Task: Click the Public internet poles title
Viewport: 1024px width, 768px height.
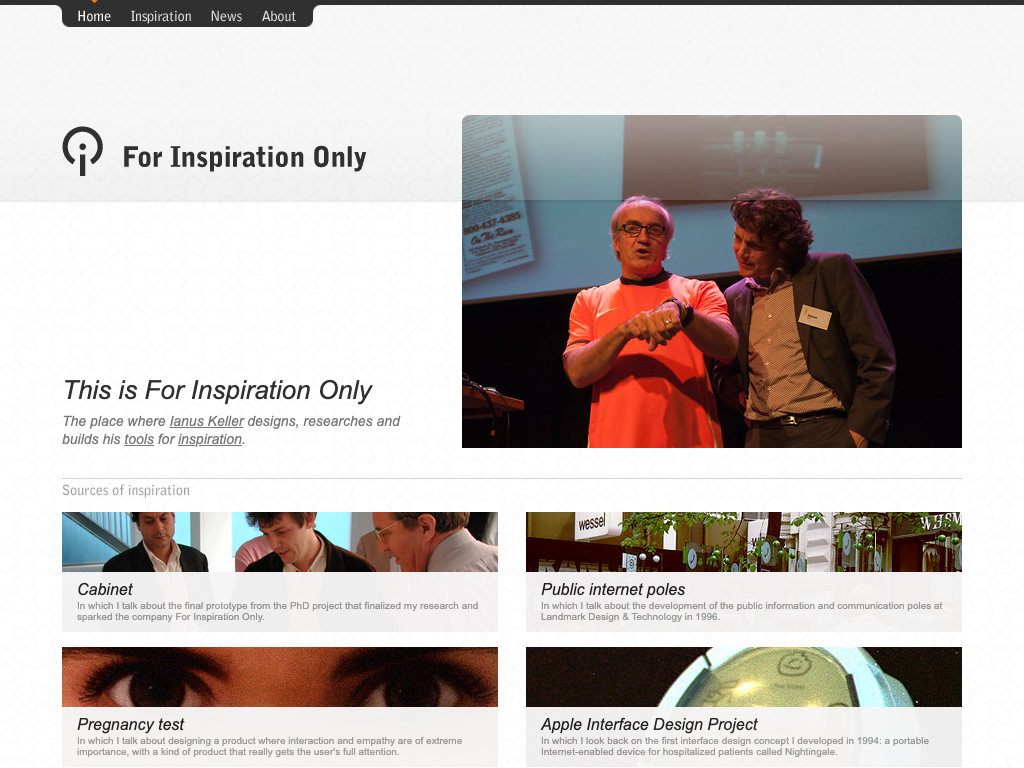Action: 613,589
